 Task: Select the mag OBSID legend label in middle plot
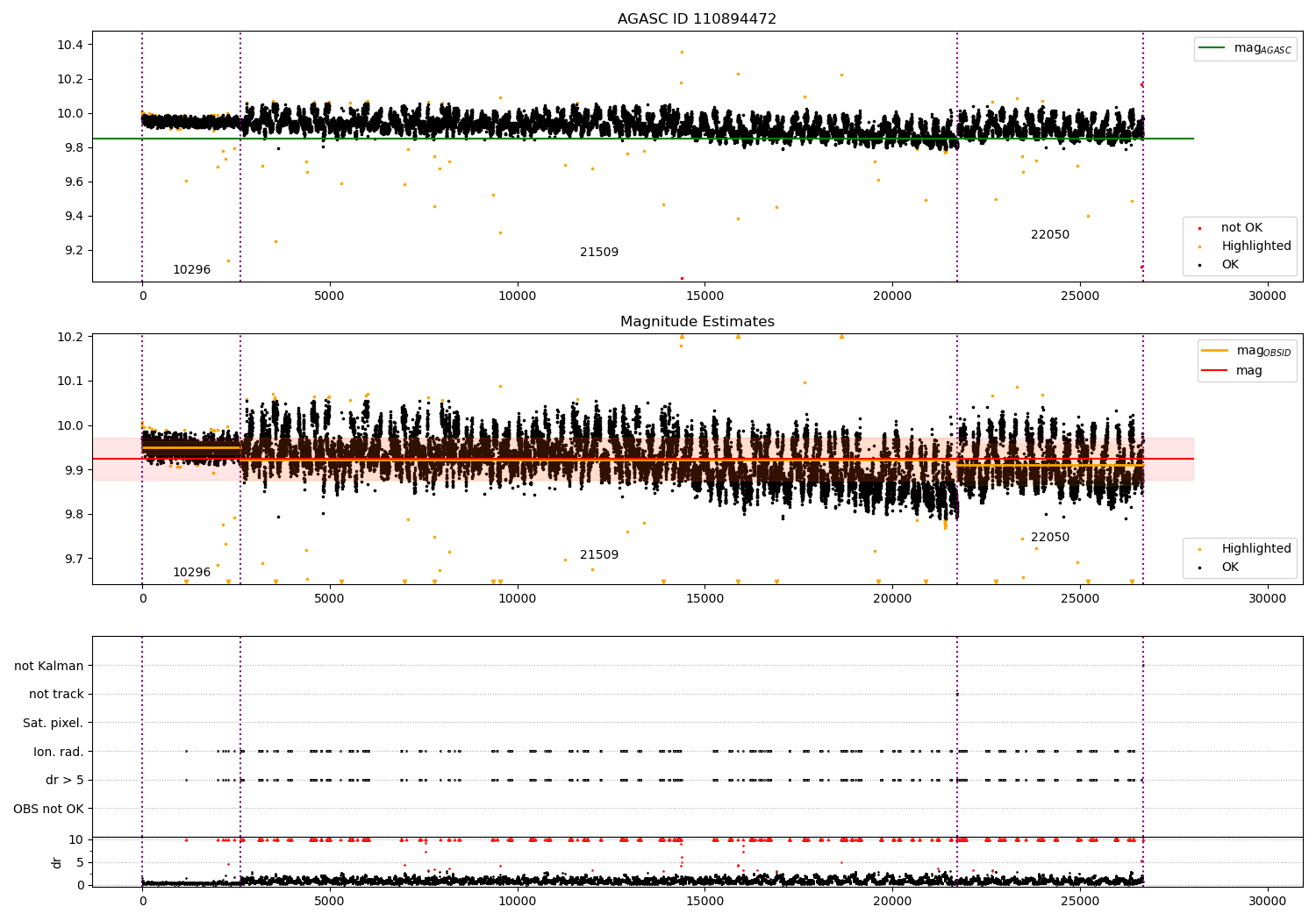[x=1263, y=351]
